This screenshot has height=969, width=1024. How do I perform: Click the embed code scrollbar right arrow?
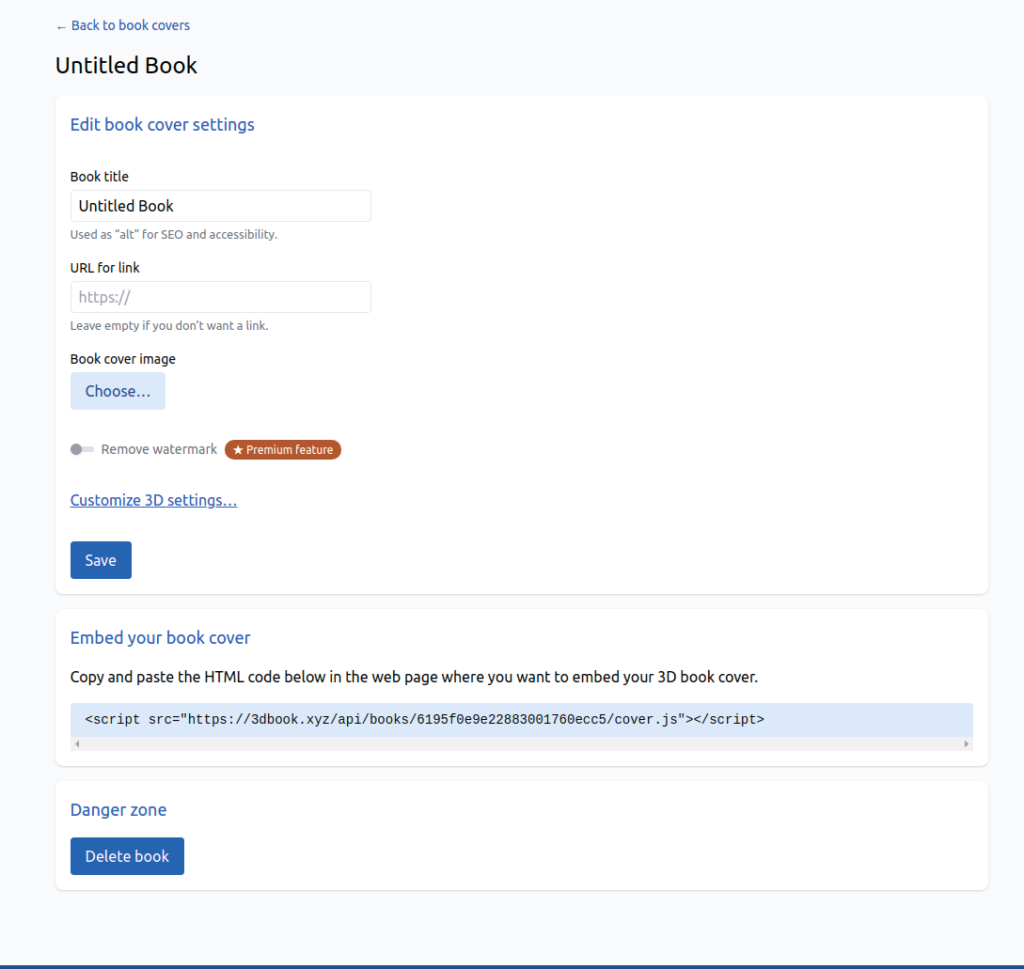click(966, 744)
